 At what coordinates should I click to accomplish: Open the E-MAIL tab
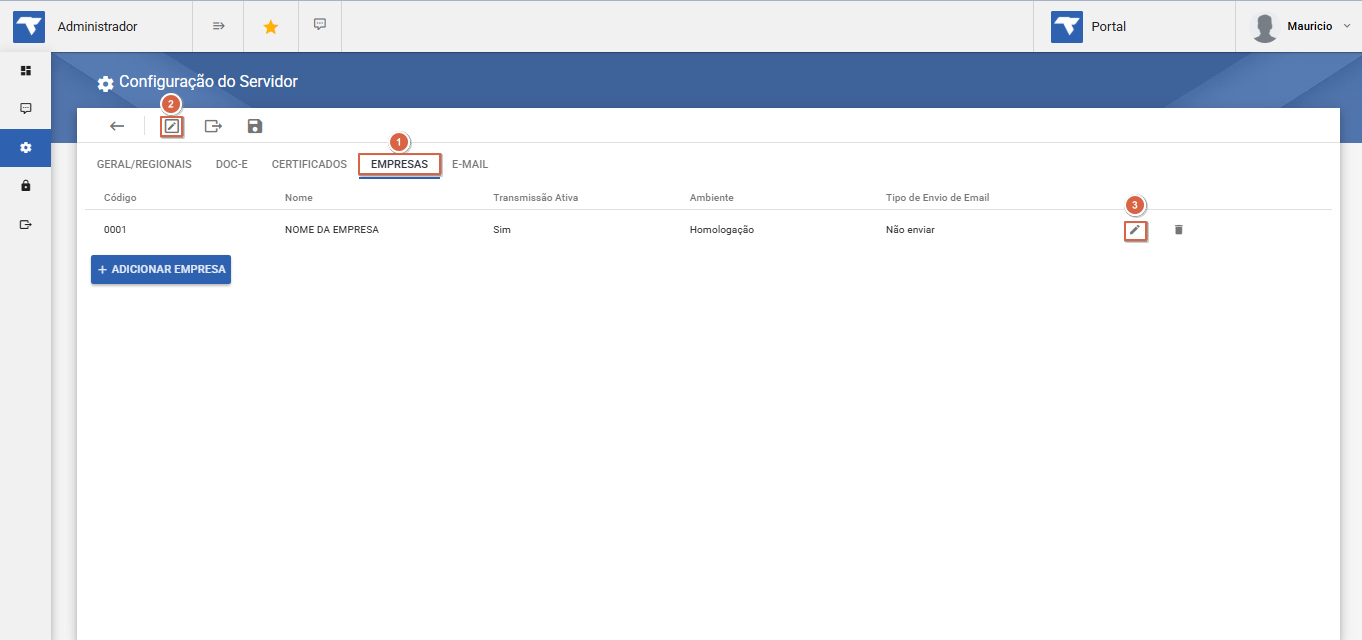[x=470, y=164]
